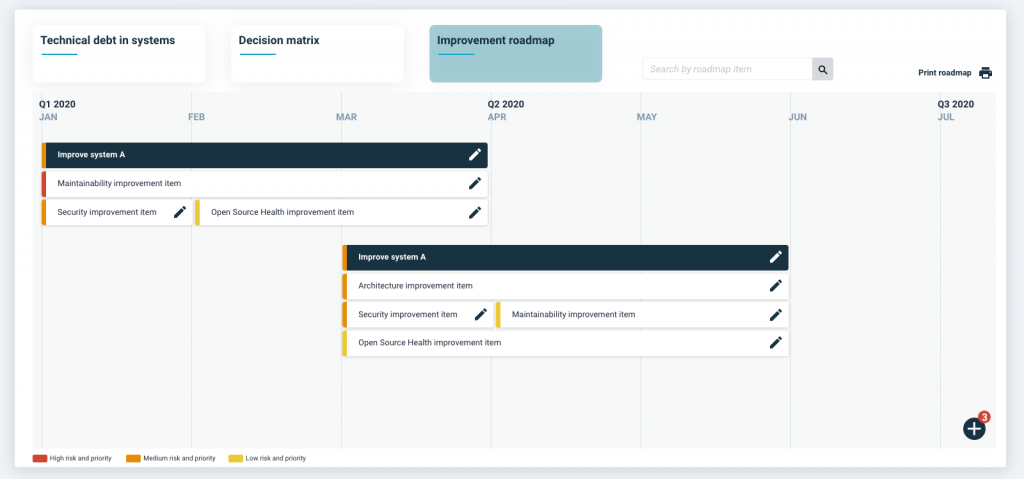Select the Architecture improvement item bar text
Image resolution: width=1024 pixels, height=479 pixels.
click(415, 286)
